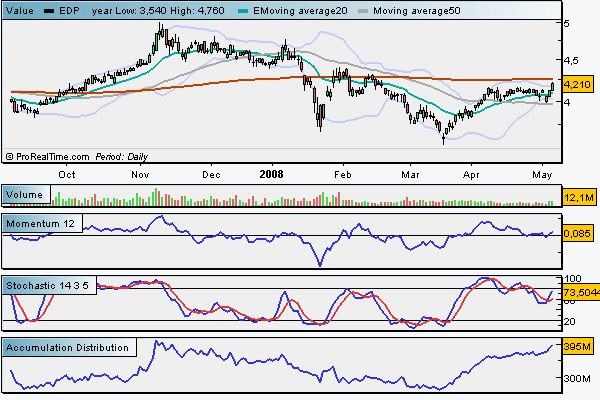
Task: Click the 'Oct' date axis label
Action: pyautogui.click(x=67, y=175)
